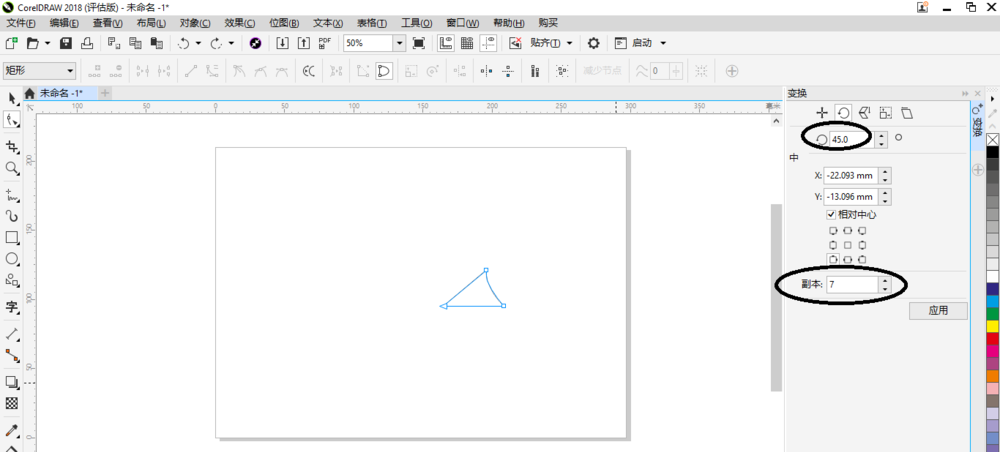
Task: Open the 效果 menu
Action: click(240, 23)
